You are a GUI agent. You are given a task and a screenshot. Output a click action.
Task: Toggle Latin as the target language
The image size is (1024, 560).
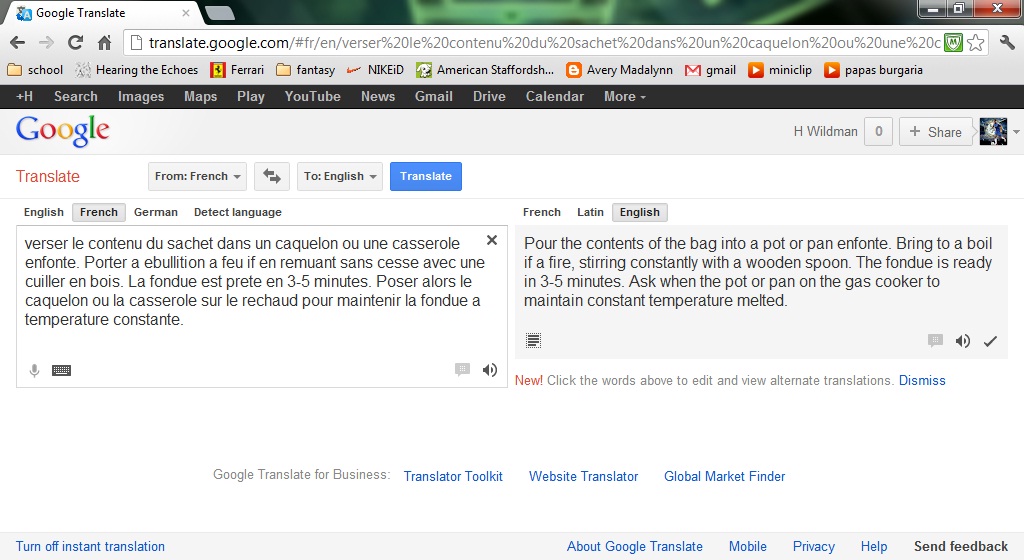[590, 212]
